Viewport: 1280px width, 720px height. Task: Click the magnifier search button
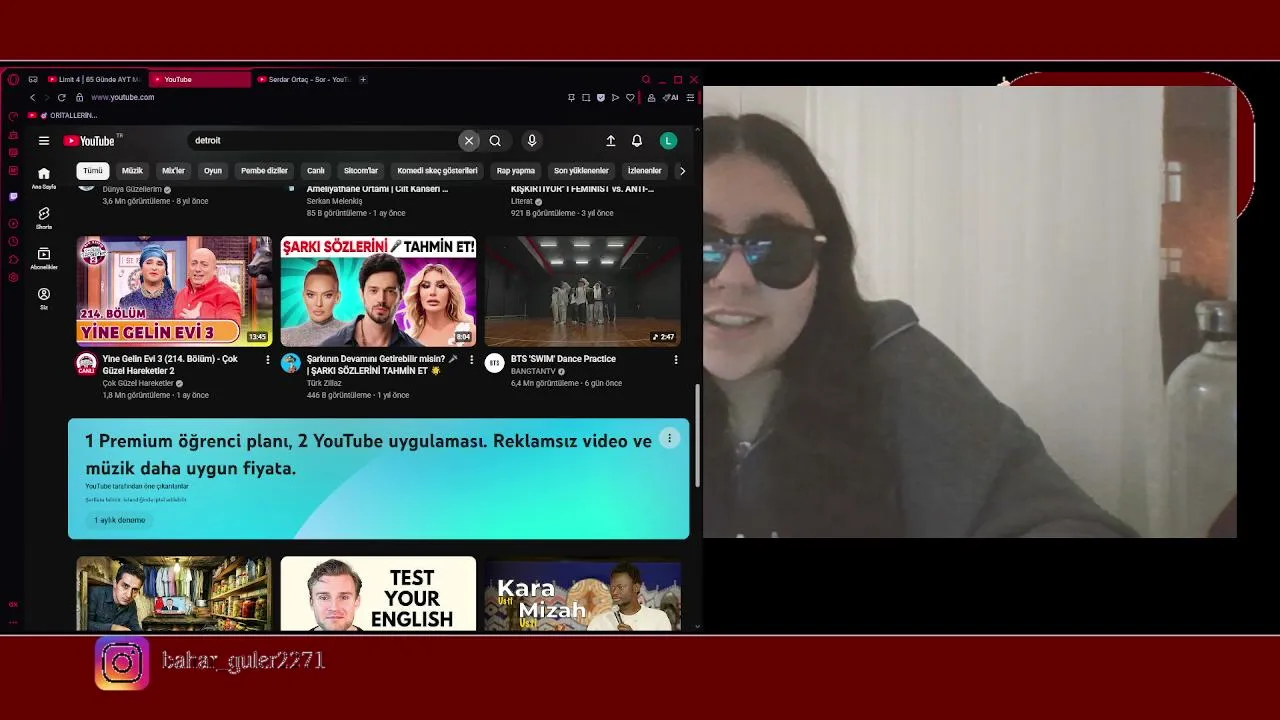tap(495, 141)
